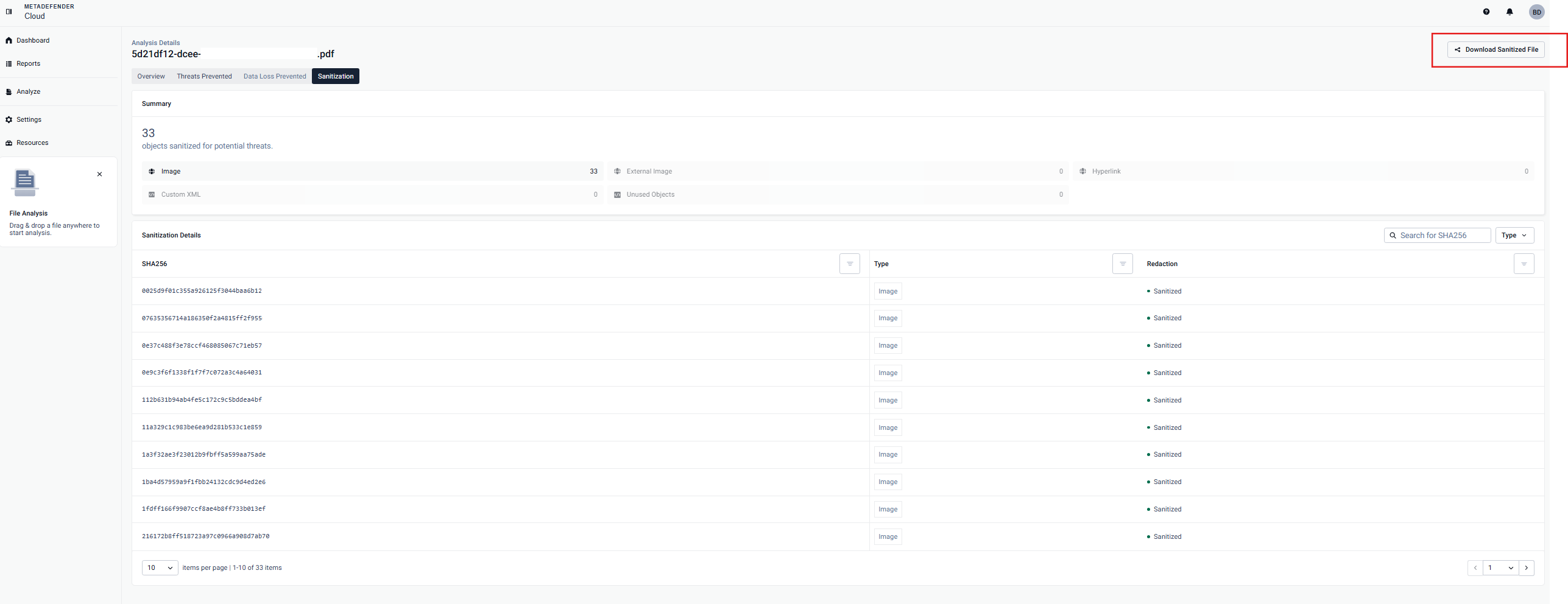
Task: Close the File Analysis card
Action: [99, 174]
